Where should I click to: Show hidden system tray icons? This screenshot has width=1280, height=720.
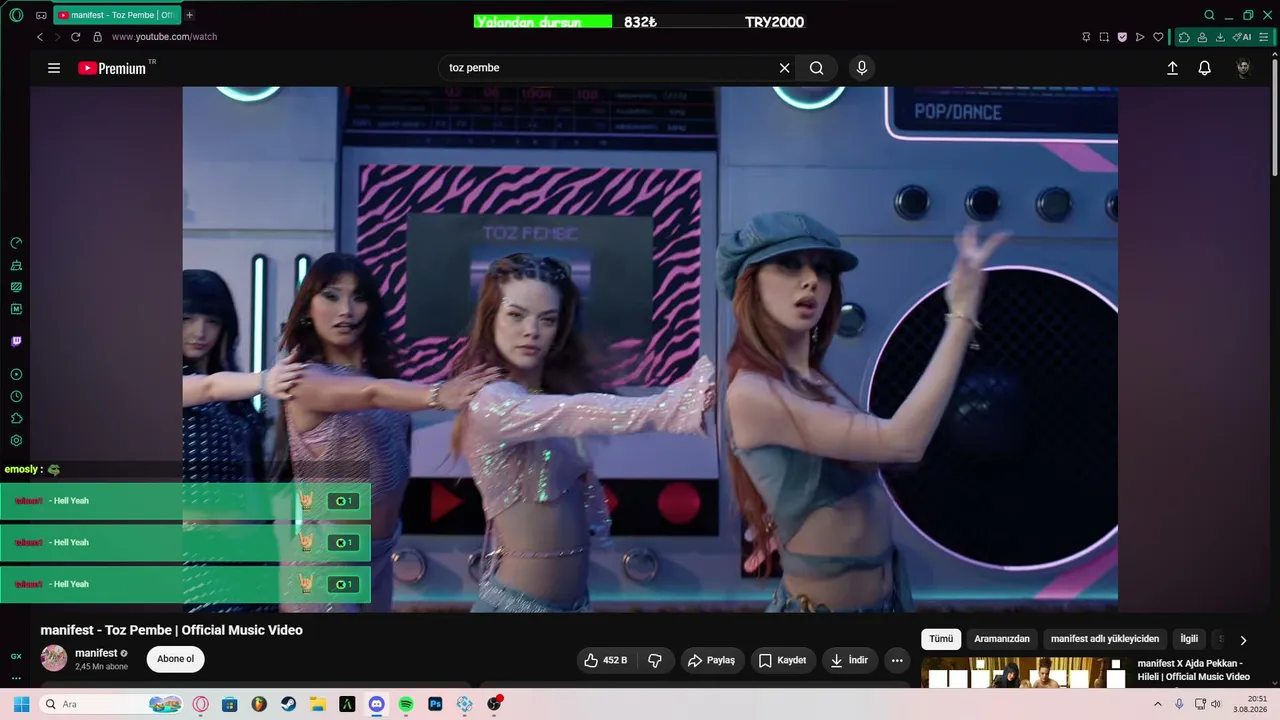(x=1158, y=704)
